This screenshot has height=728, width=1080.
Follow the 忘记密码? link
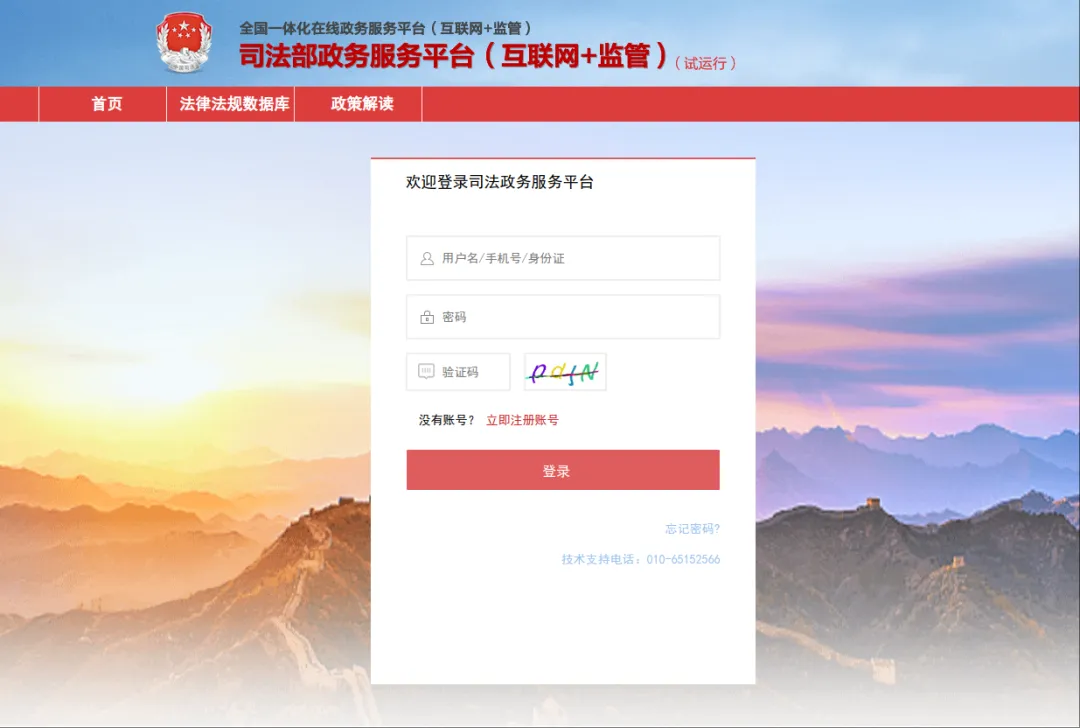pyautogui.click(x=692, y=529)
